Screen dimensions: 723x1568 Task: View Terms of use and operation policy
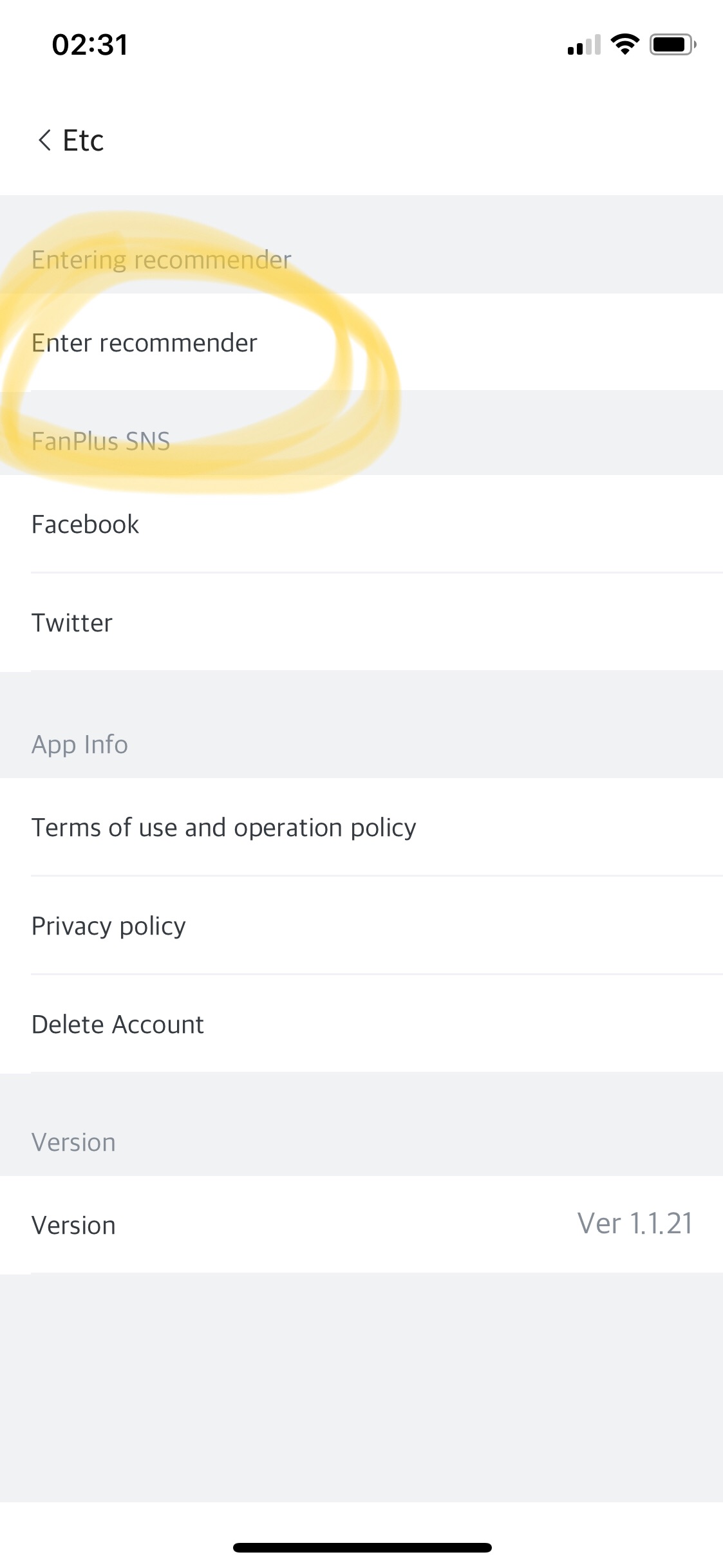[x=223, y=828]
